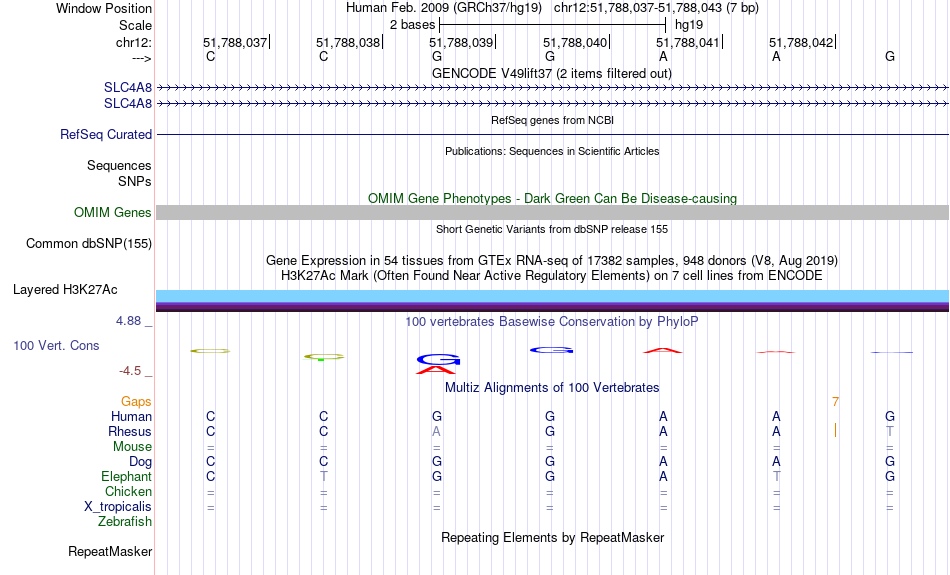The height and width of the screenshot is (575, 950).
Task: Select the Zebrafish alignment row label
Action: [x=125, y=522]
